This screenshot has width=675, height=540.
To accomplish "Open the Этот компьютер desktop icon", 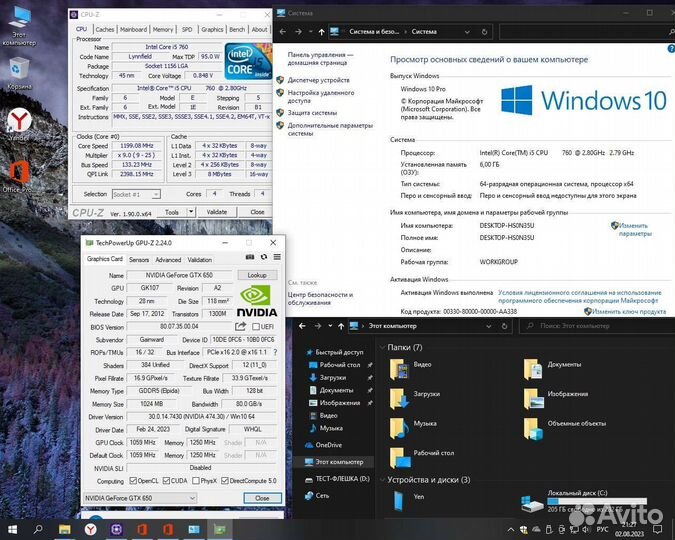I will [x=19, y=25].
